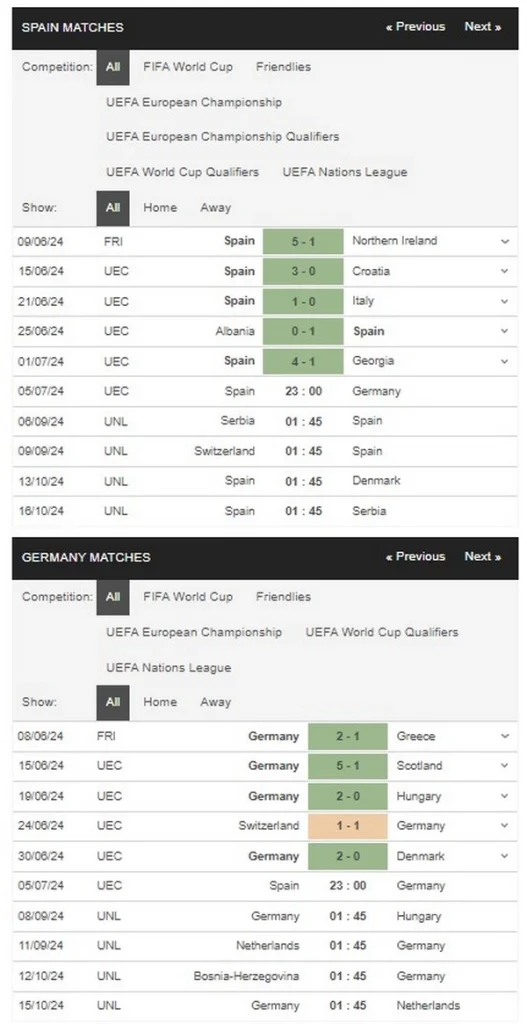The image size is (527, 1024).
Task: Open the chevron for Germany 5-1 Scotland
Action: (505, 766)
